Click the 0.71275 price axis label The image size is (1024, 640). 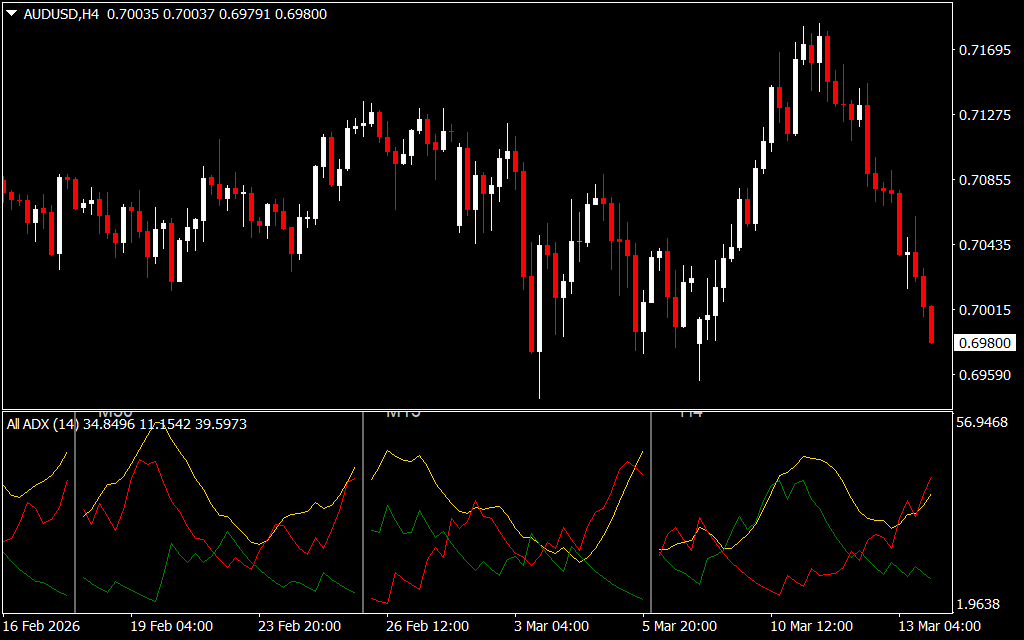986,115
